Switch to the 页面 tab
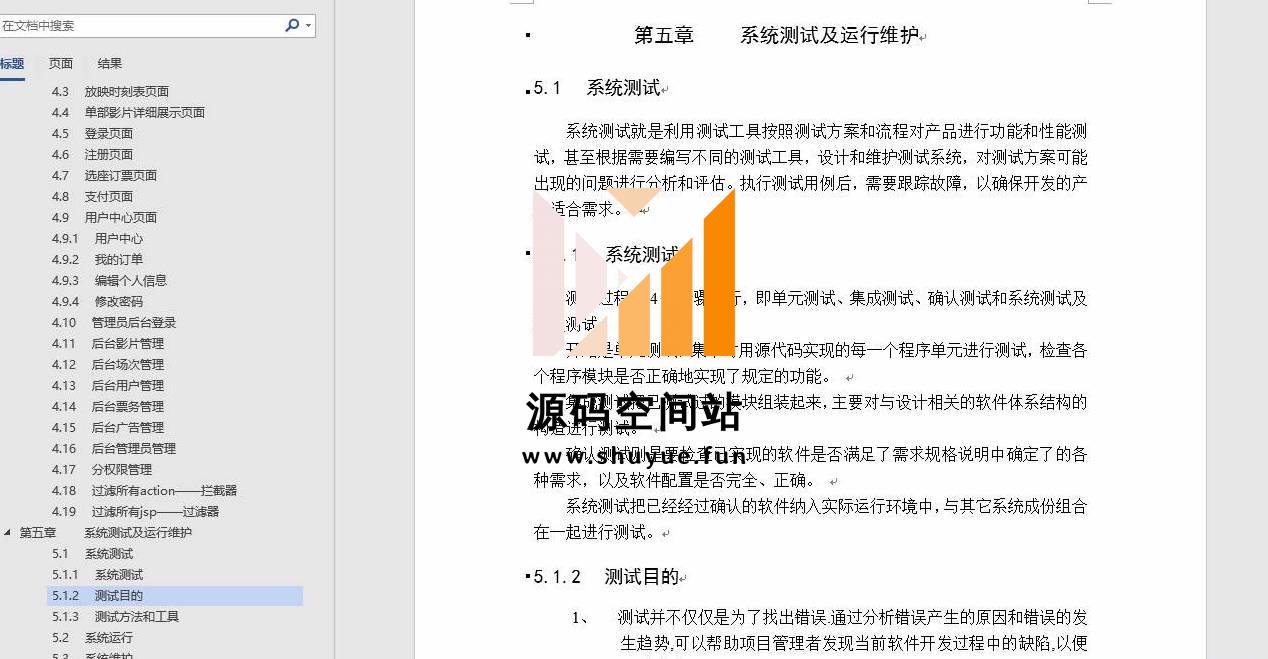Image resolution: width=1268 pixels, height=659 pixels. coord(61,64)
